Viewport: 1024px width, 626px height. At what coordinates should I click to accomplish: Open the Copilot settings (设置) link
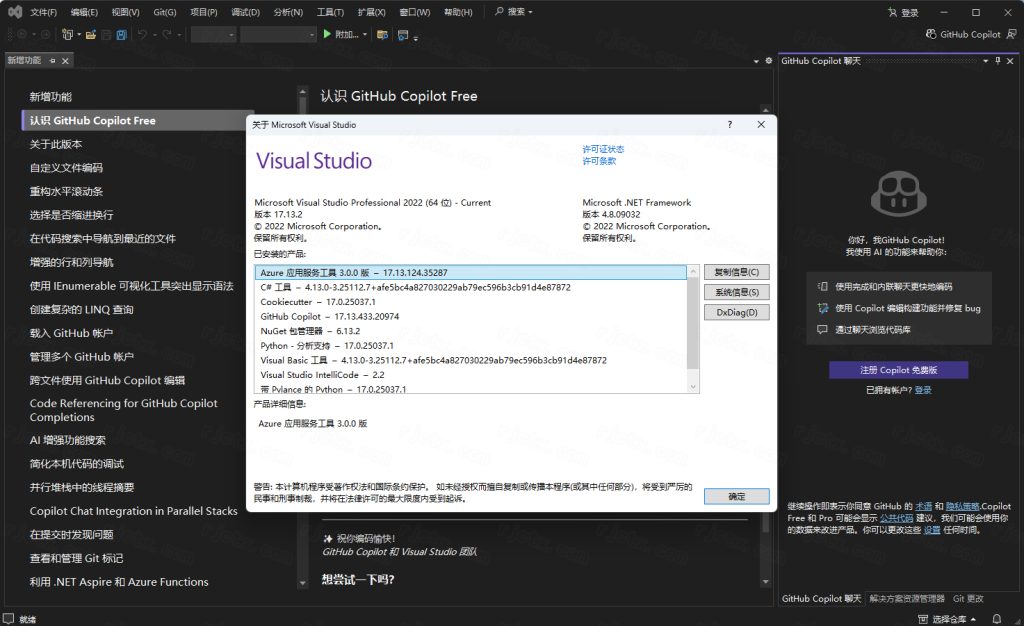[x=932, y=530]
